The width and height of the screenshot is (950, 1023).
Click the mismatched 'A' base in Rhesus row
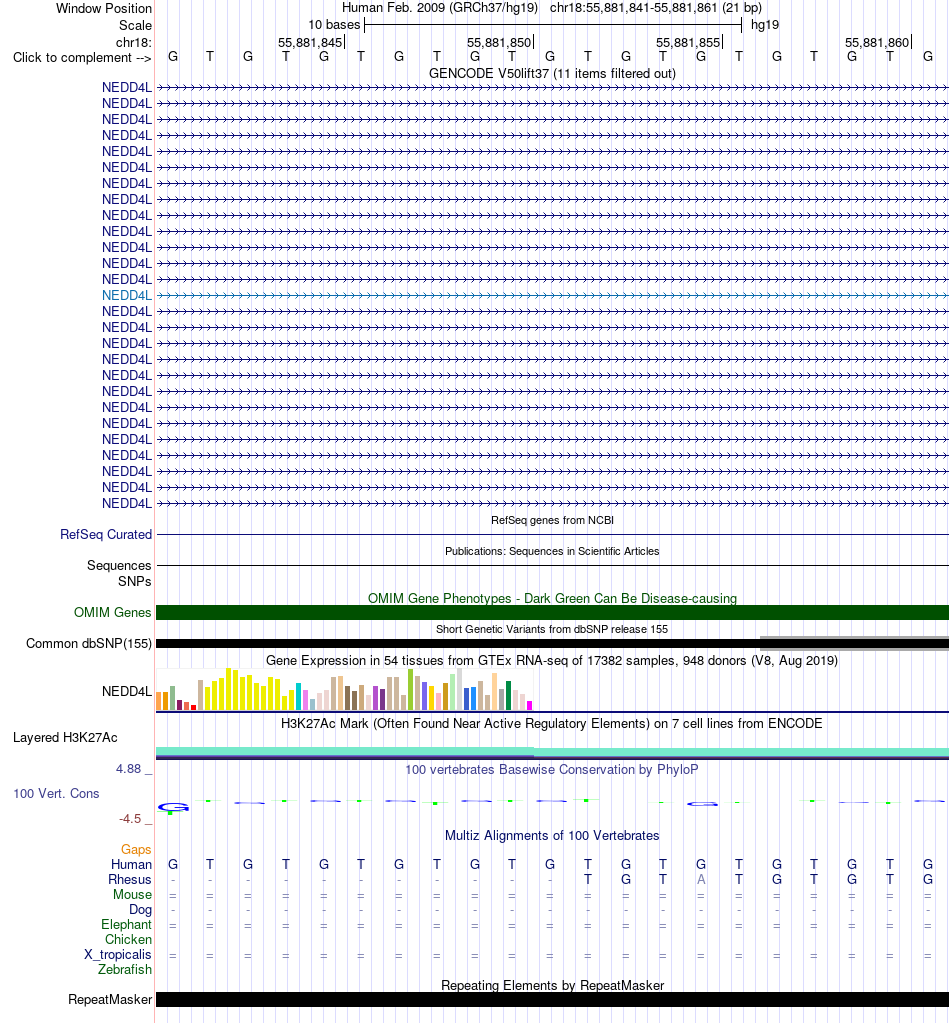(x=701, y=879)
